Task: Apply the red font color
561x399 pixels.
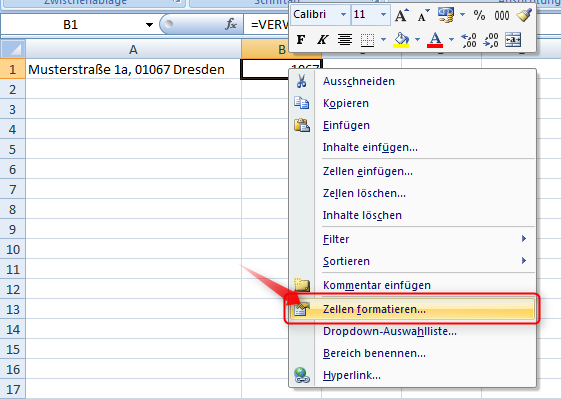Action: coord(435,39)
